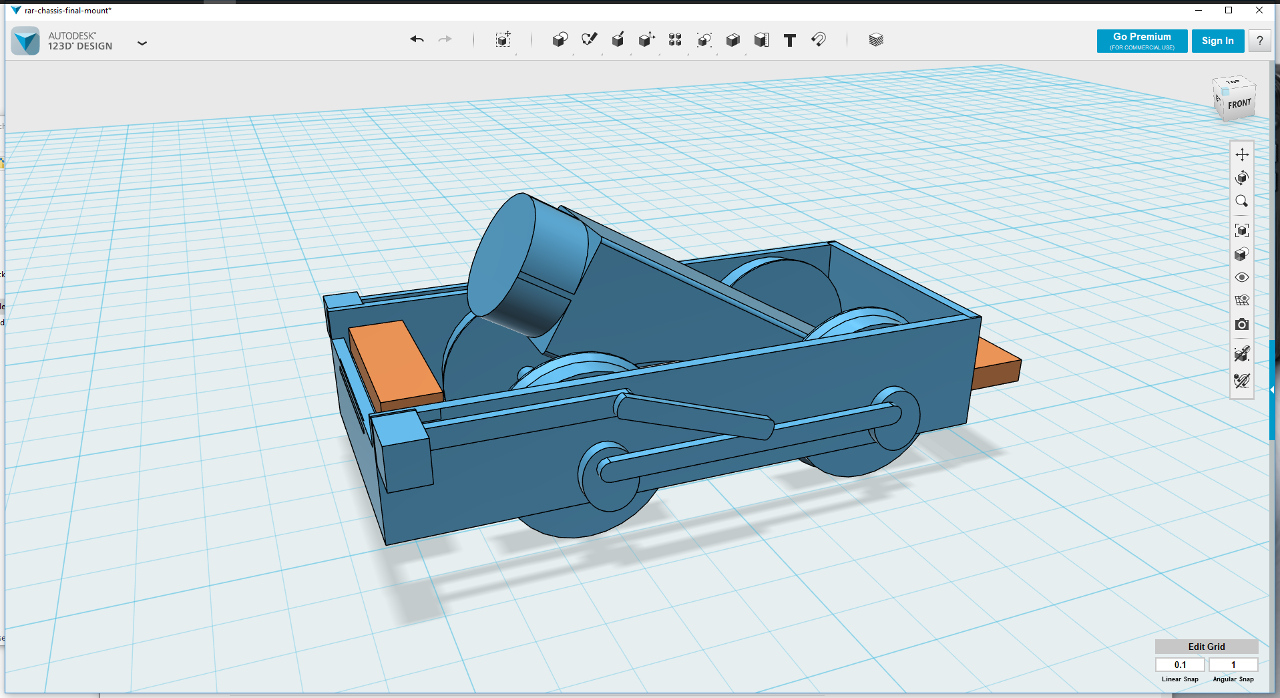Open the Modify tool

pyautogui.click(x=647, y=40)
